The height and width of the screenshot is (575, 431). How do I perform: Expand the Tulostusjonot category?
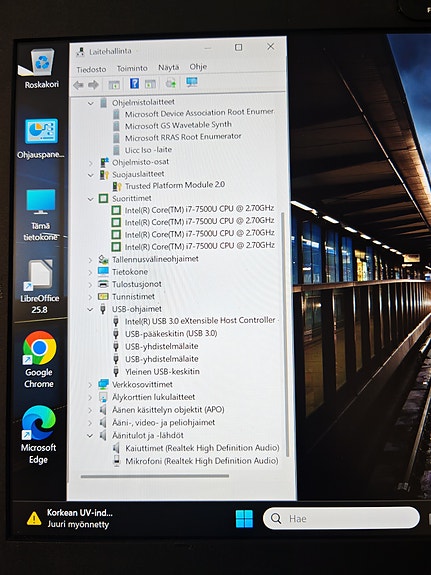[x=90, y=284]
